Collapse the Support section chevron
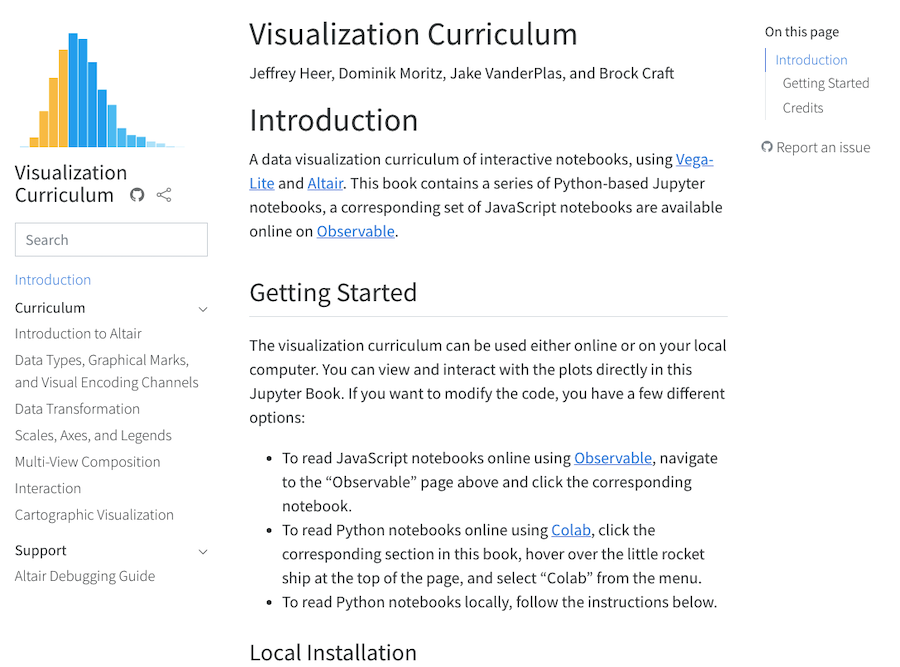 point(203,551)
